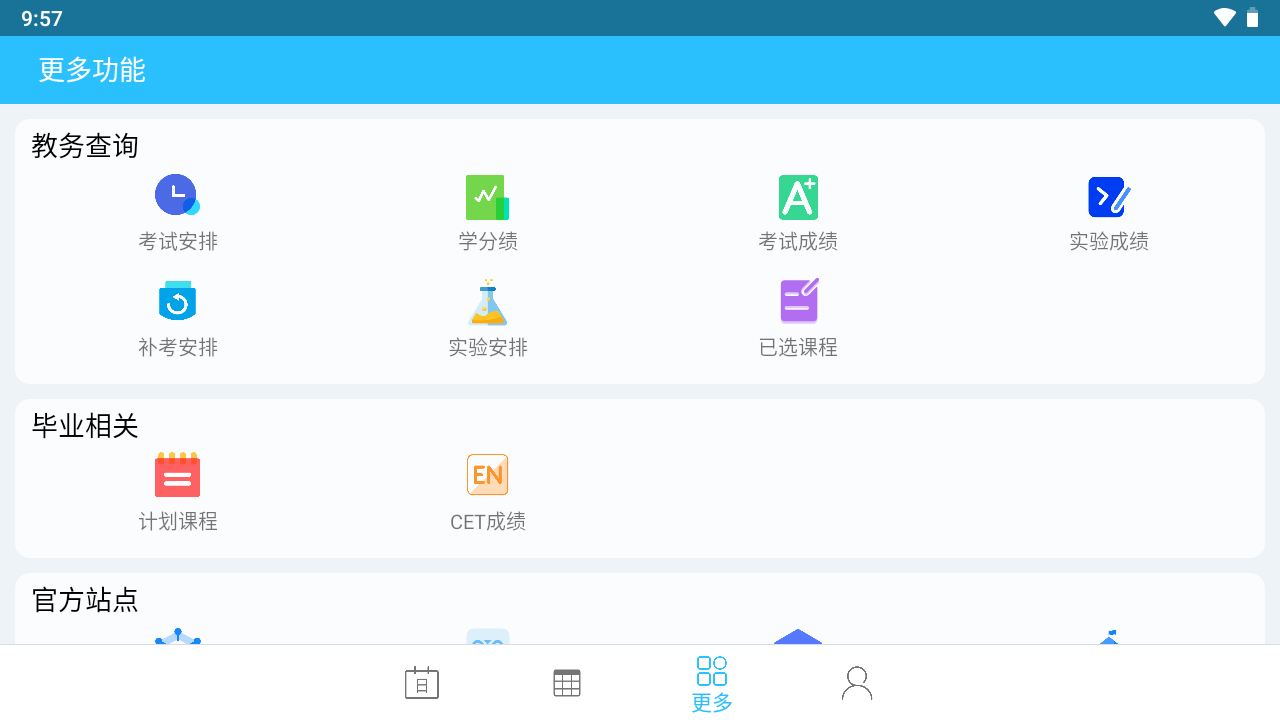Tap the 实验安排 flask icon
The image size is (1280, 720).
pyautogui.click(x=487, y=301)
